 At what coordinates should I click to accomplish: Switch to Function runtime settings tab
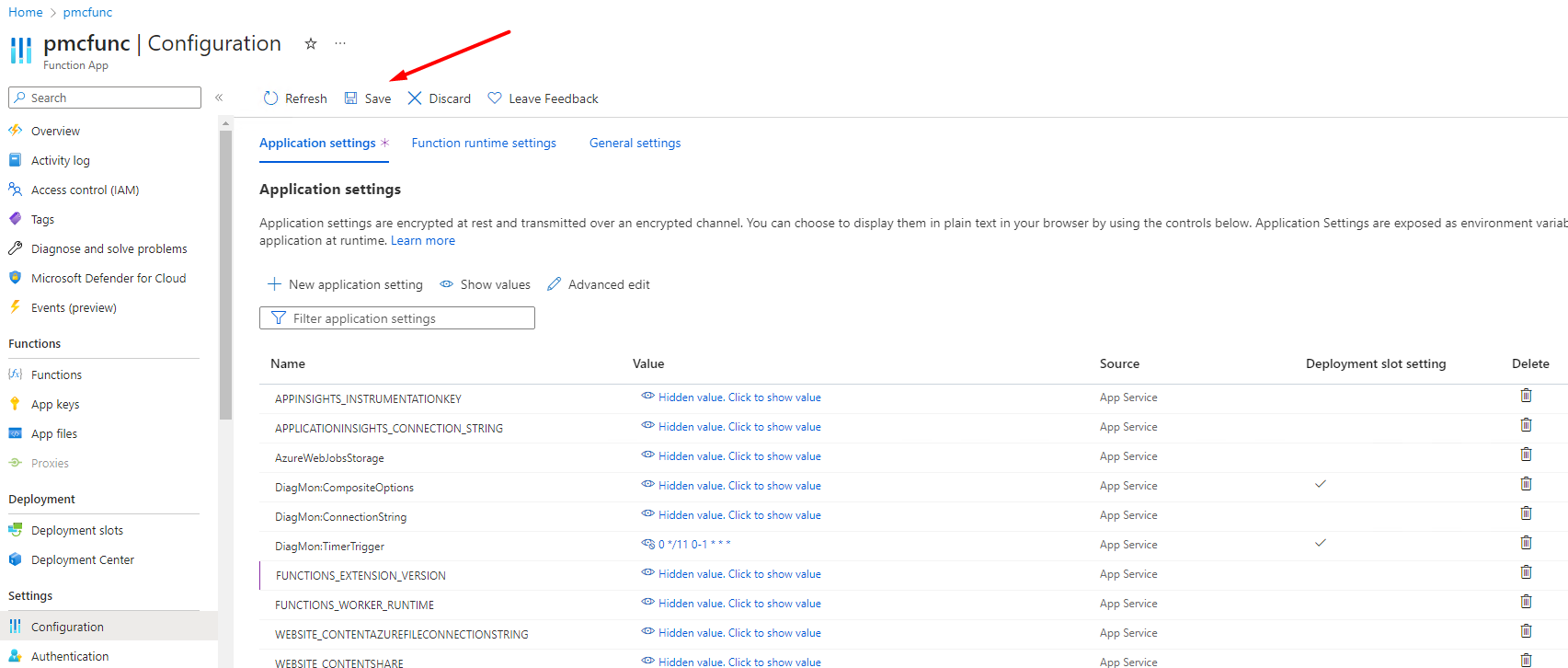pos(484,143)
